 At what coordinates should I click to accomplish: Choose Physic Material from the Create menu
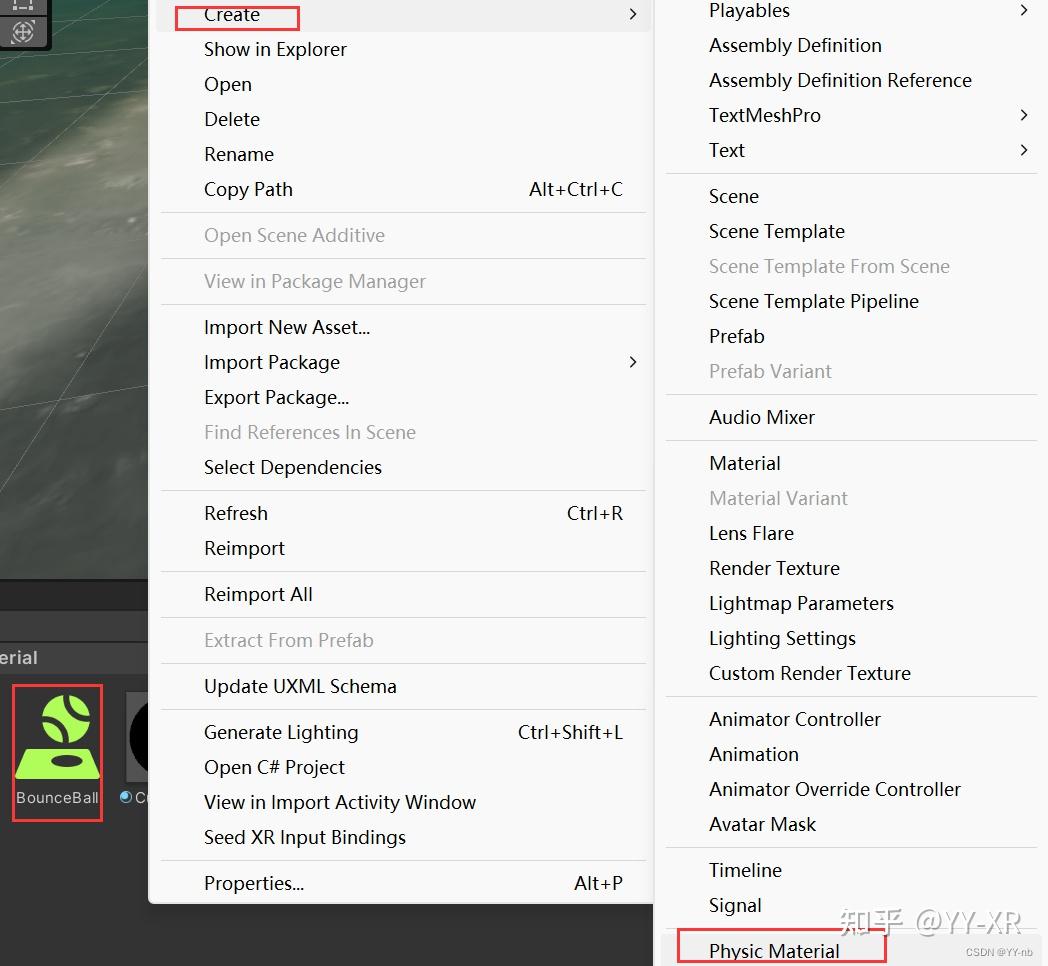(x=773, y=950)
